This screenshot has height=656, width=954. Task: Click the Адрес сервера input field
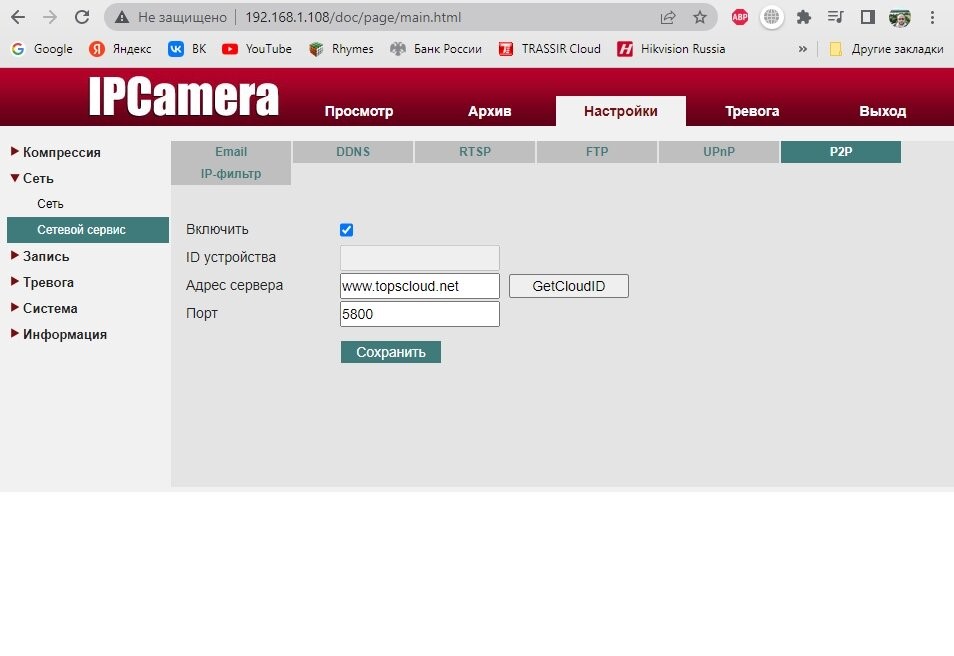coord(420,286)
